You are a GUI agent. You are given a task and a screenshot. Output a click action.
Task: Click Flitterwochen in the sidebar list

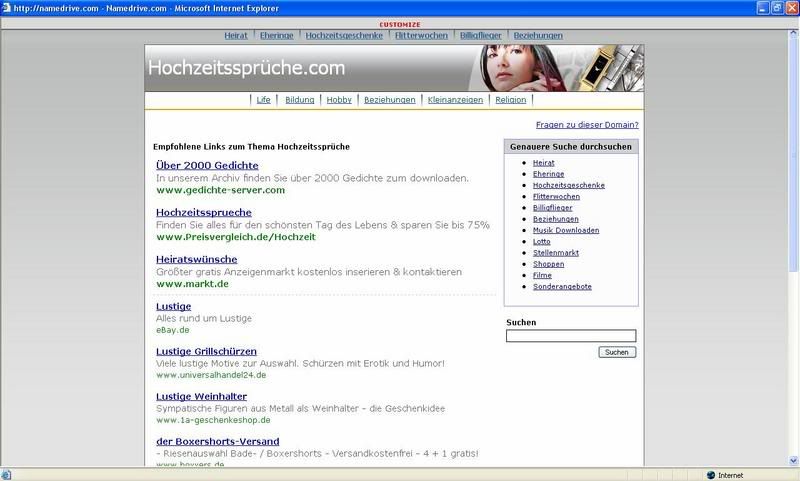pos(556,196)
